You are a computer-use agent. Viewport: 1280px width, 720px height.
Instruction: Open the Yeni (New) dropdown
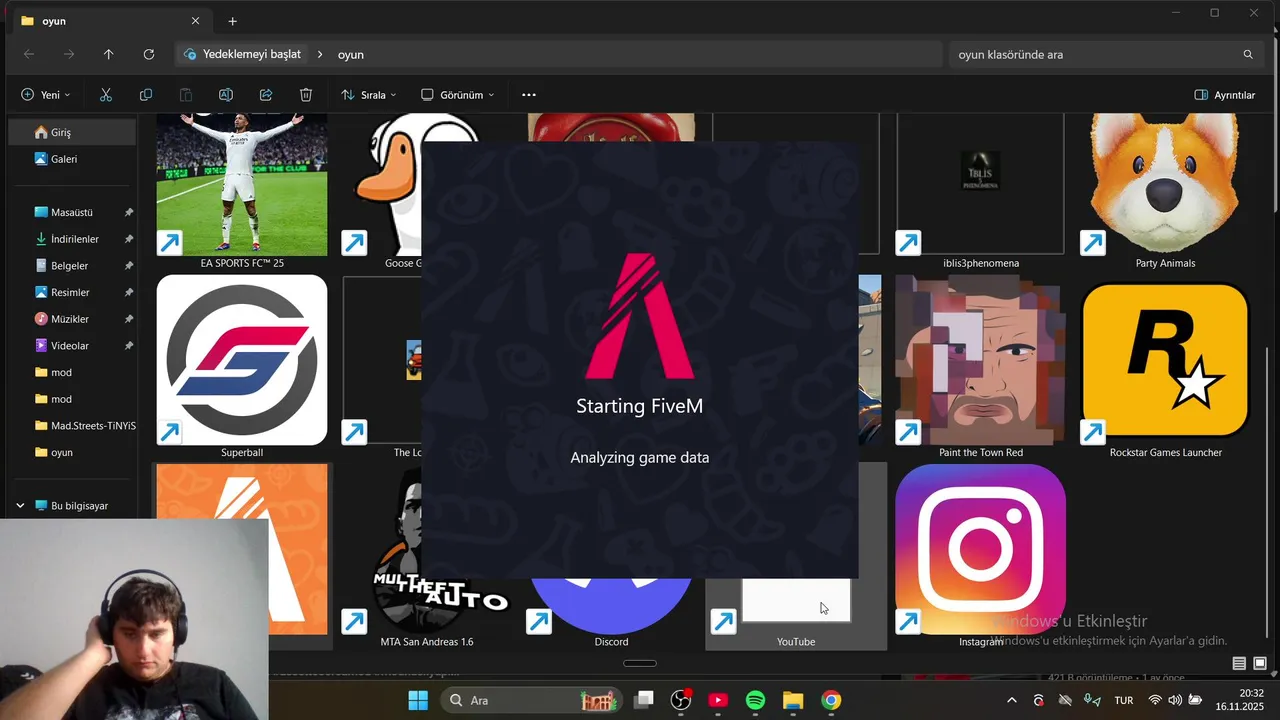click(x=46, y=95)
